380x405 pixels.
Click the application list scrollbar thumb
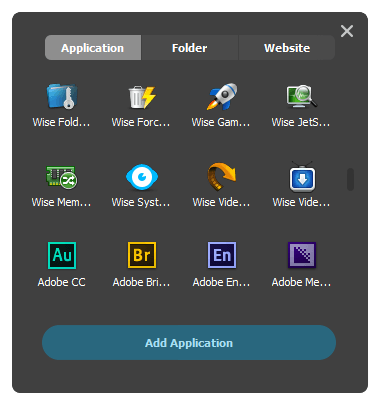click(350, 180)
